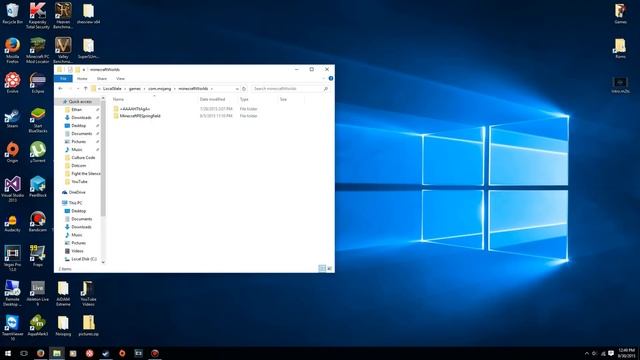Screen dimensions: 640x360
Task: Select OneDrive in navigation pane
Action: tap(77, 192)
